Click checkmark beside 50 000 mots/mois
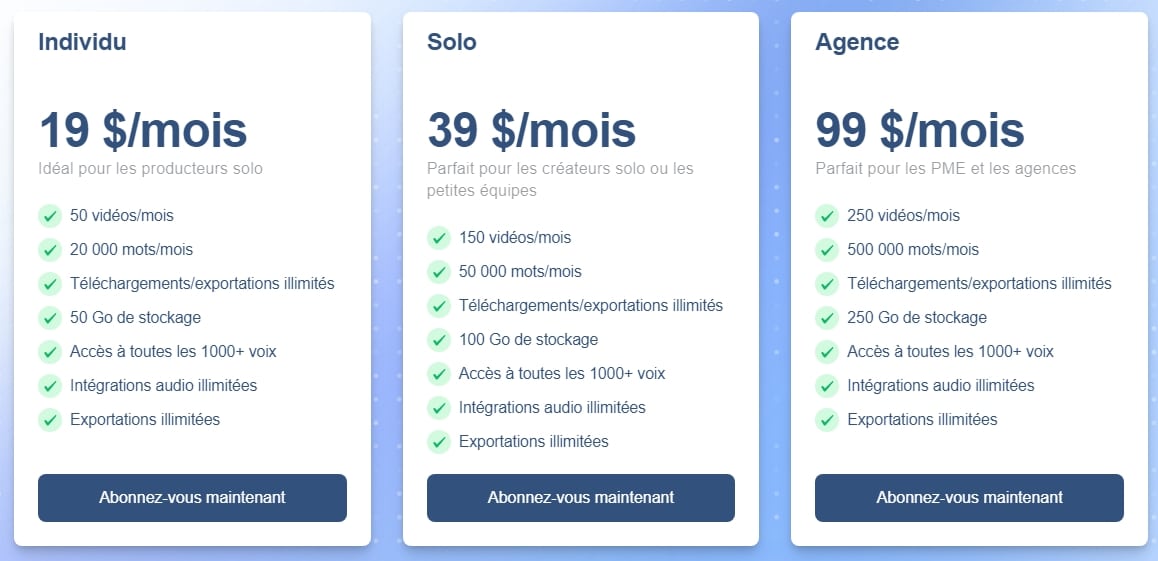 [x=439, y=272]
